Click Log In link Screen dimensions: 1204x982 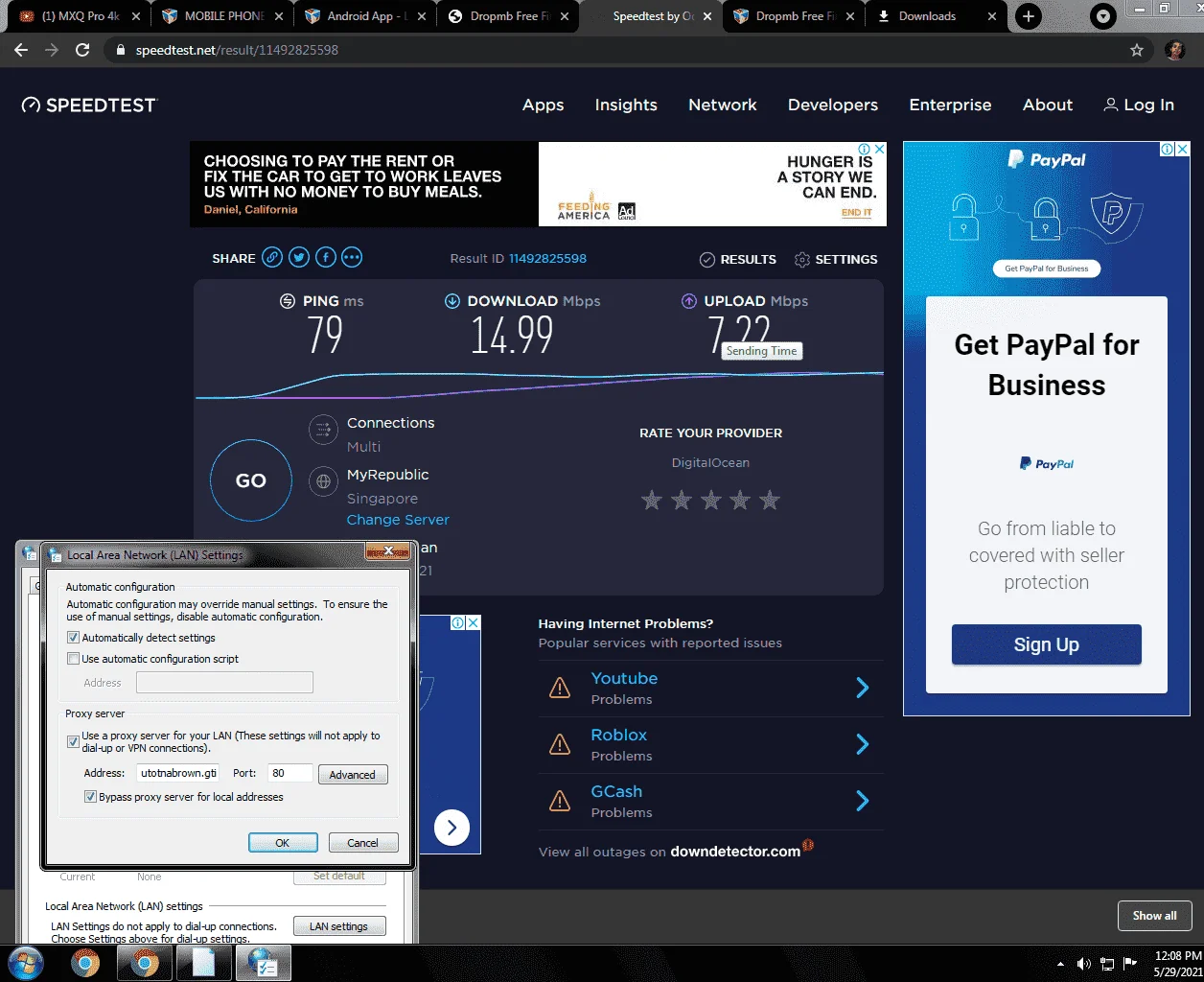[x=1139, y=105]
